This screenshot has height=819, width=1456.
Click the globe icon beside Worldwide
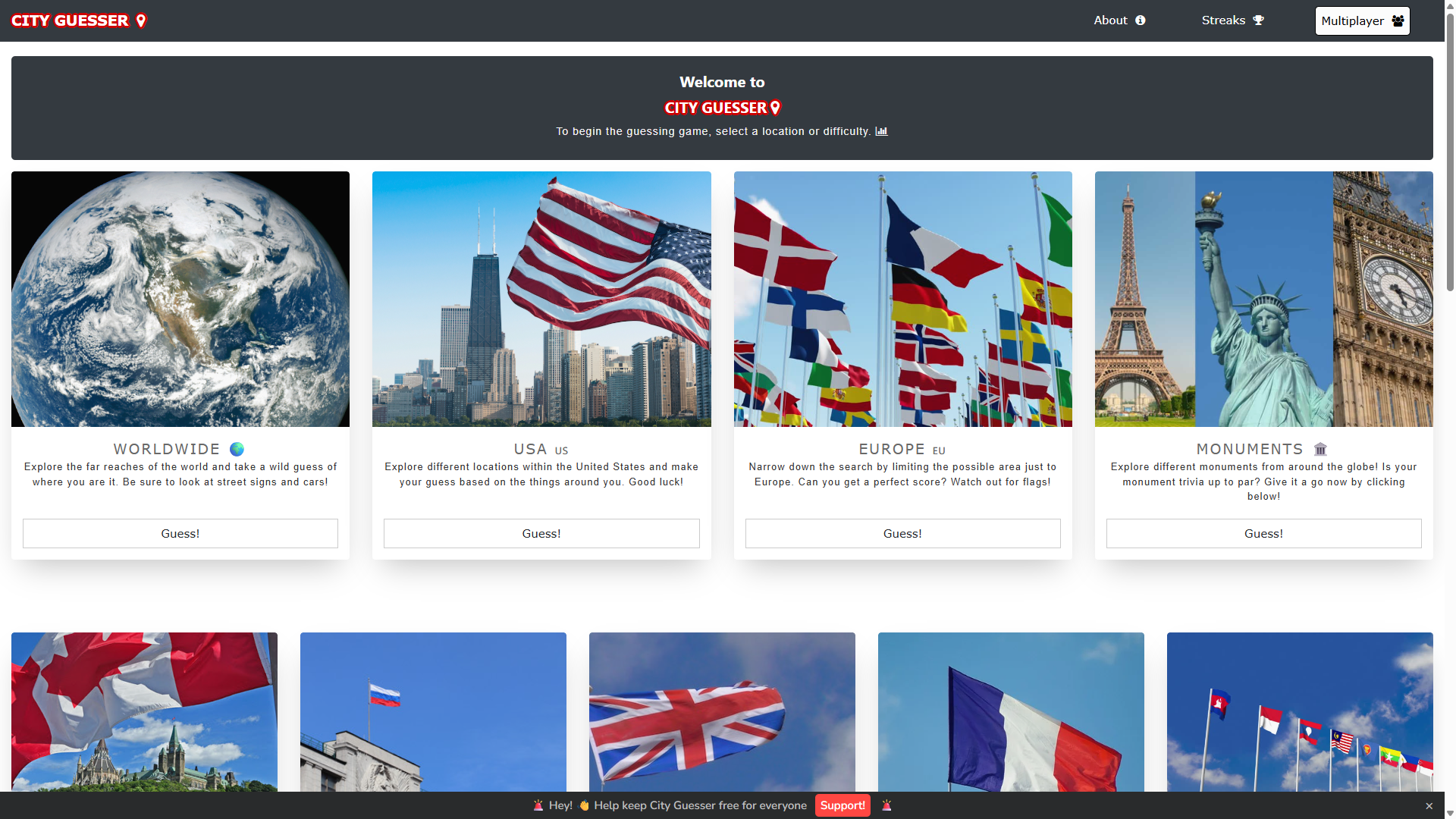tap(237, 449)
